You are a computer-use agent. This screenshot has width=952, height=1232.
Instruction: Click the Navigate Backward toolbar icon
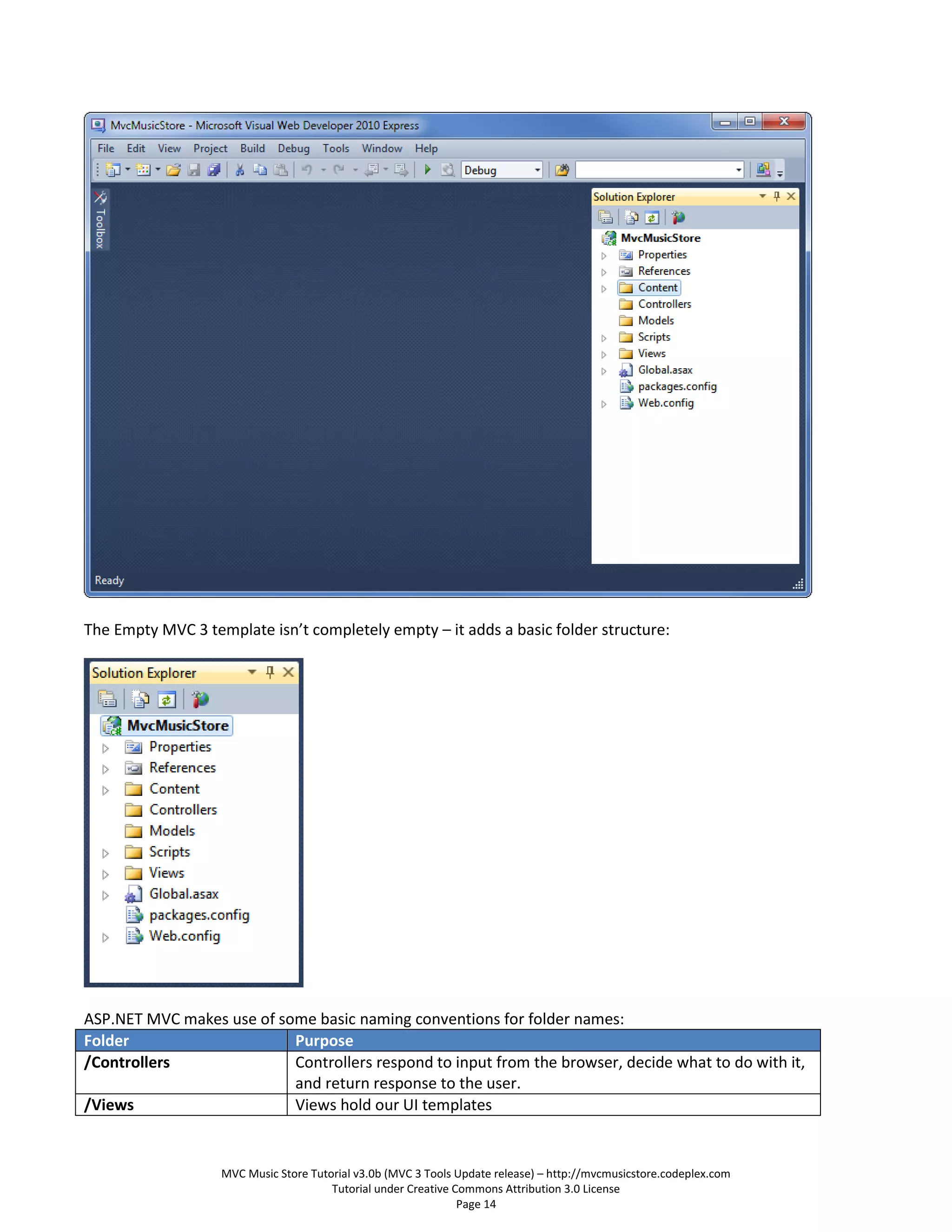pyautogui.click(x=371, y=170)
